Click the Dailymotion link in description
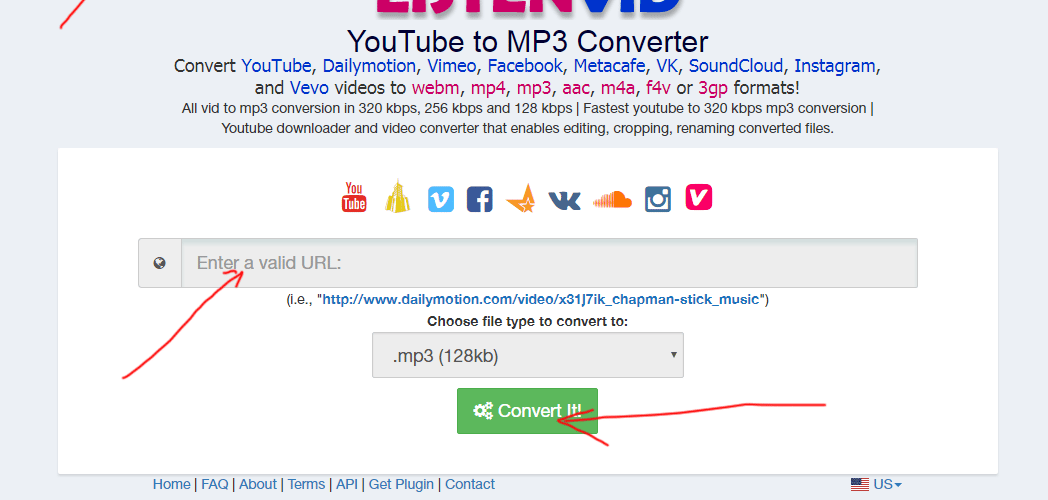 [x=369, y=66]
